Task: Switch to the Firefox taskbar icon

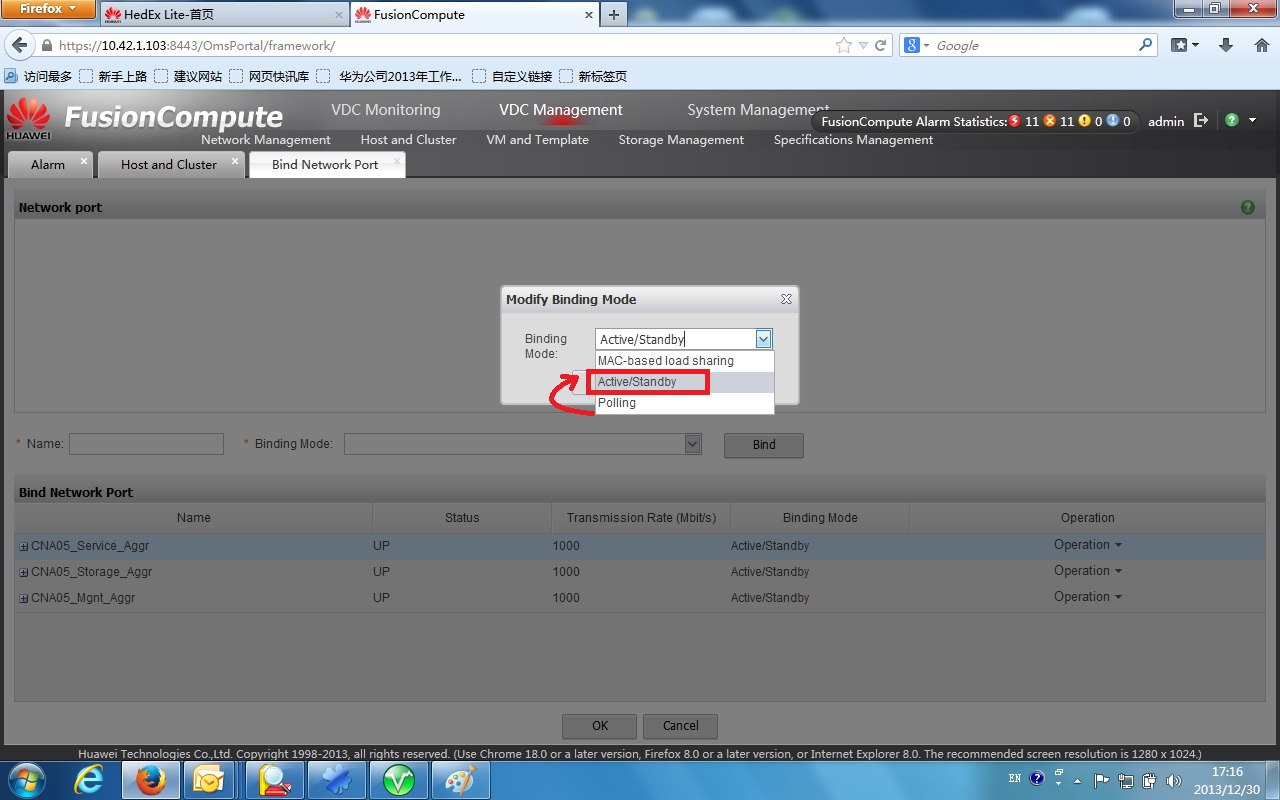Action: 151,779
